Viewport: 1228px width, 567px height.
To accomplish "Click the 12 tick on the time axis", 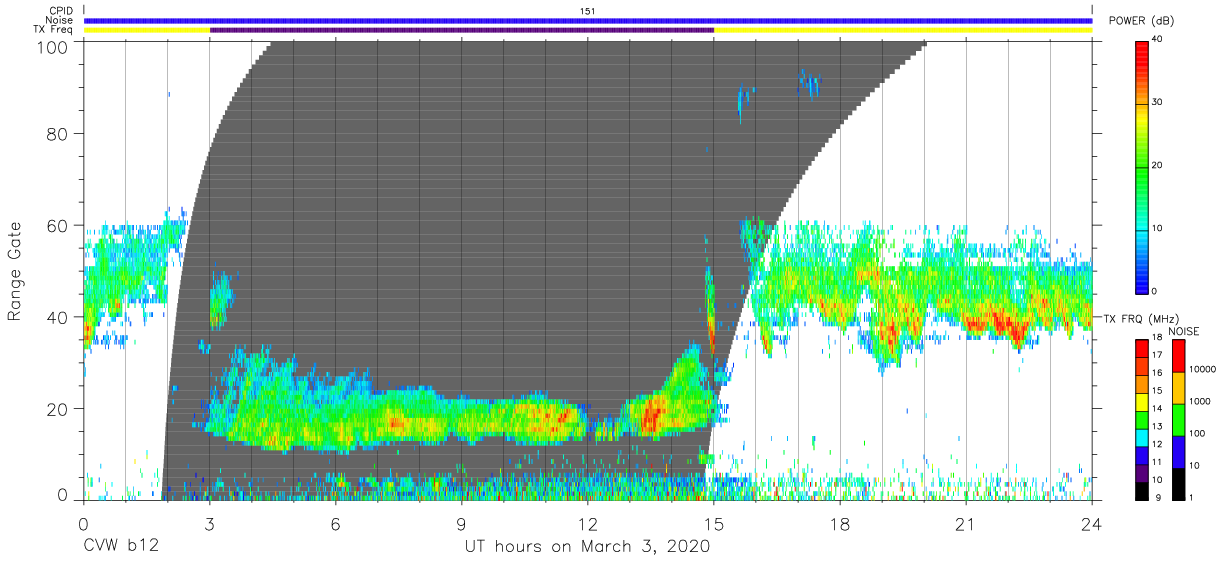I will click(588, 524).
